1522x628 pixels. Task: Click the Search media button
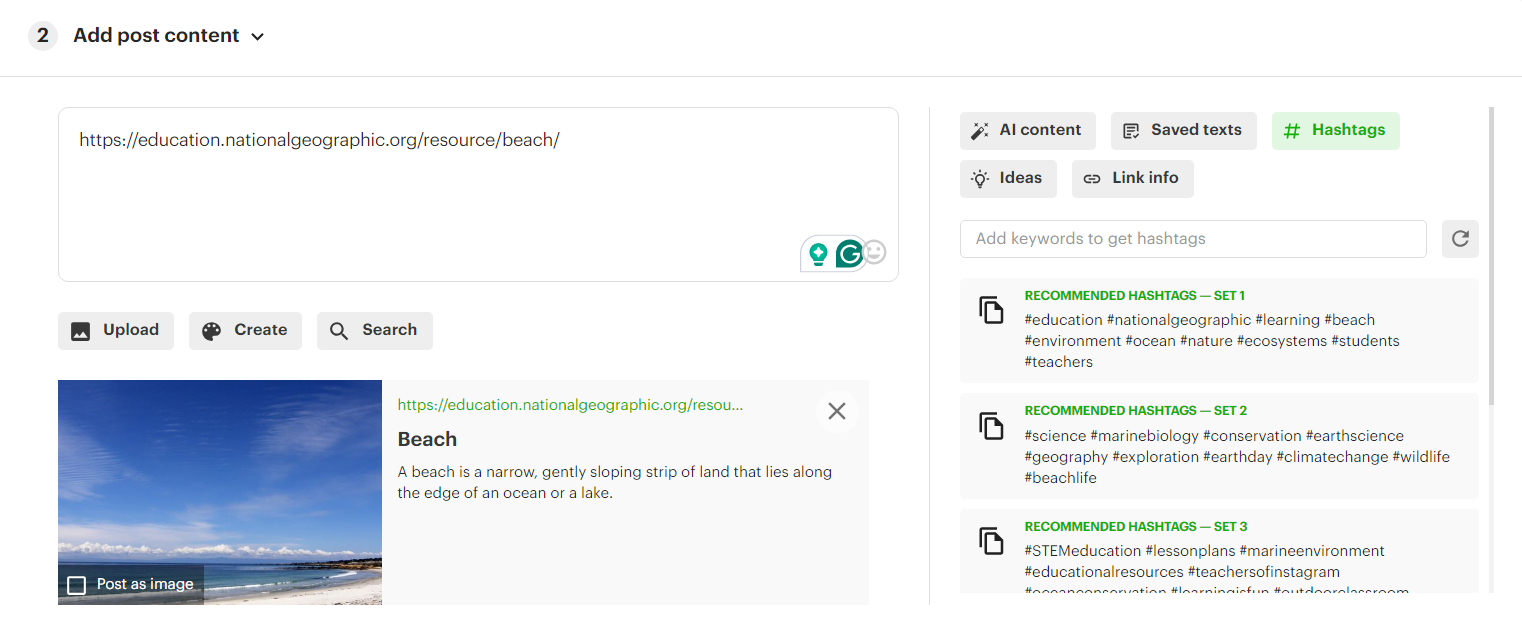374,330
